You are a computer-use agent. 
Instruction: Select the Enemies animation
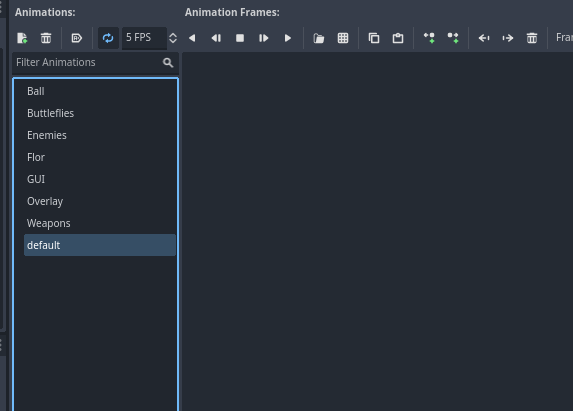click(x=100, y=135)
